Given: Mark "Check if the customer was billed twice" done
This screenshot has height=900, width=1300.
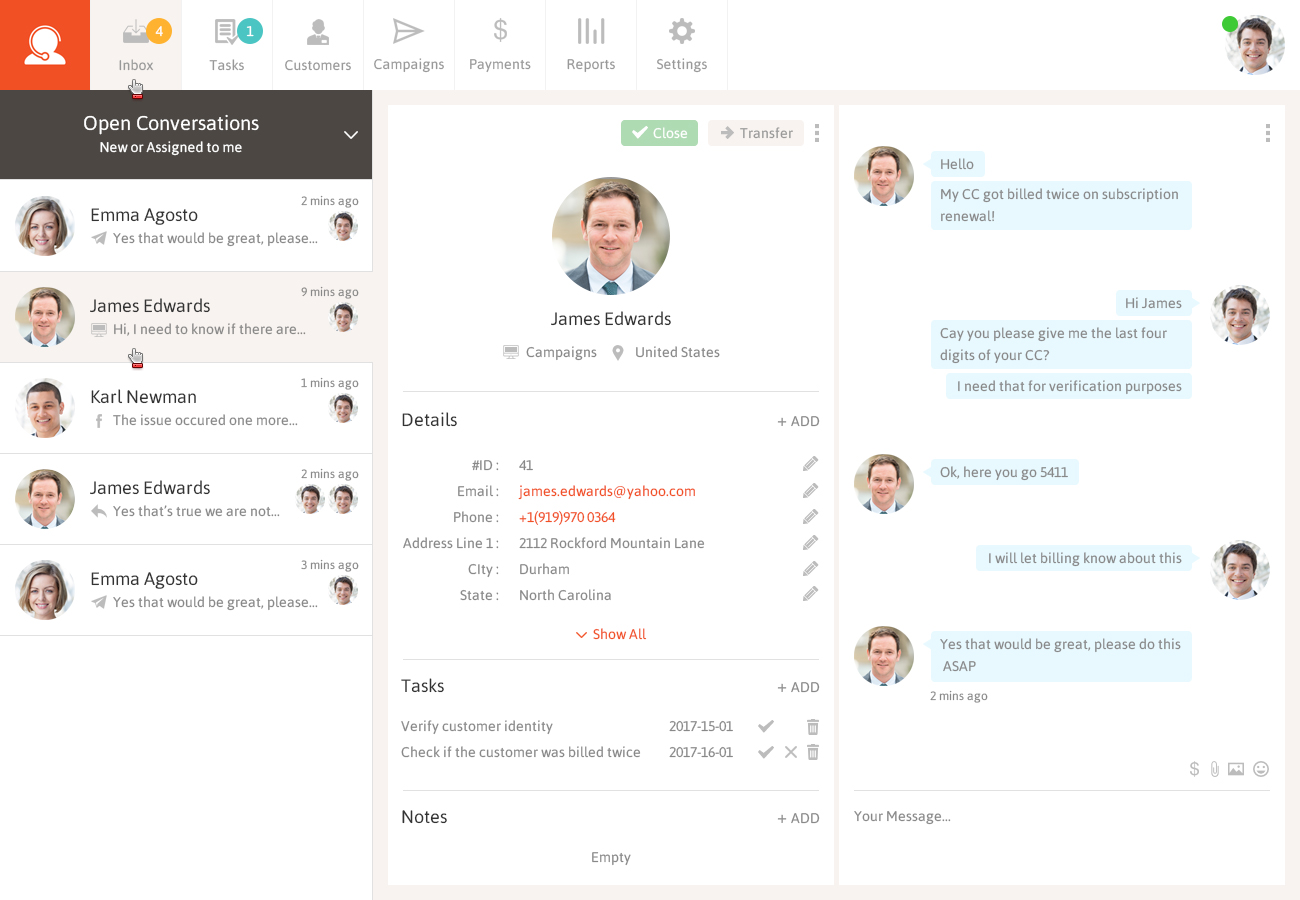Looking at the screenshot, I should point(766,752).
